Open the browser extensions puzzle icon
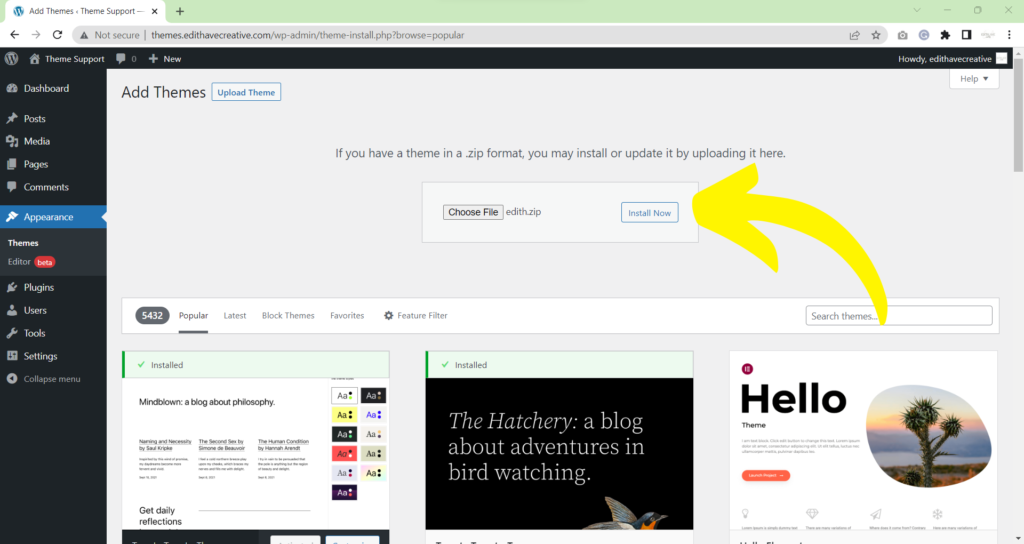1024x544 pixels. tap(945, 34)
